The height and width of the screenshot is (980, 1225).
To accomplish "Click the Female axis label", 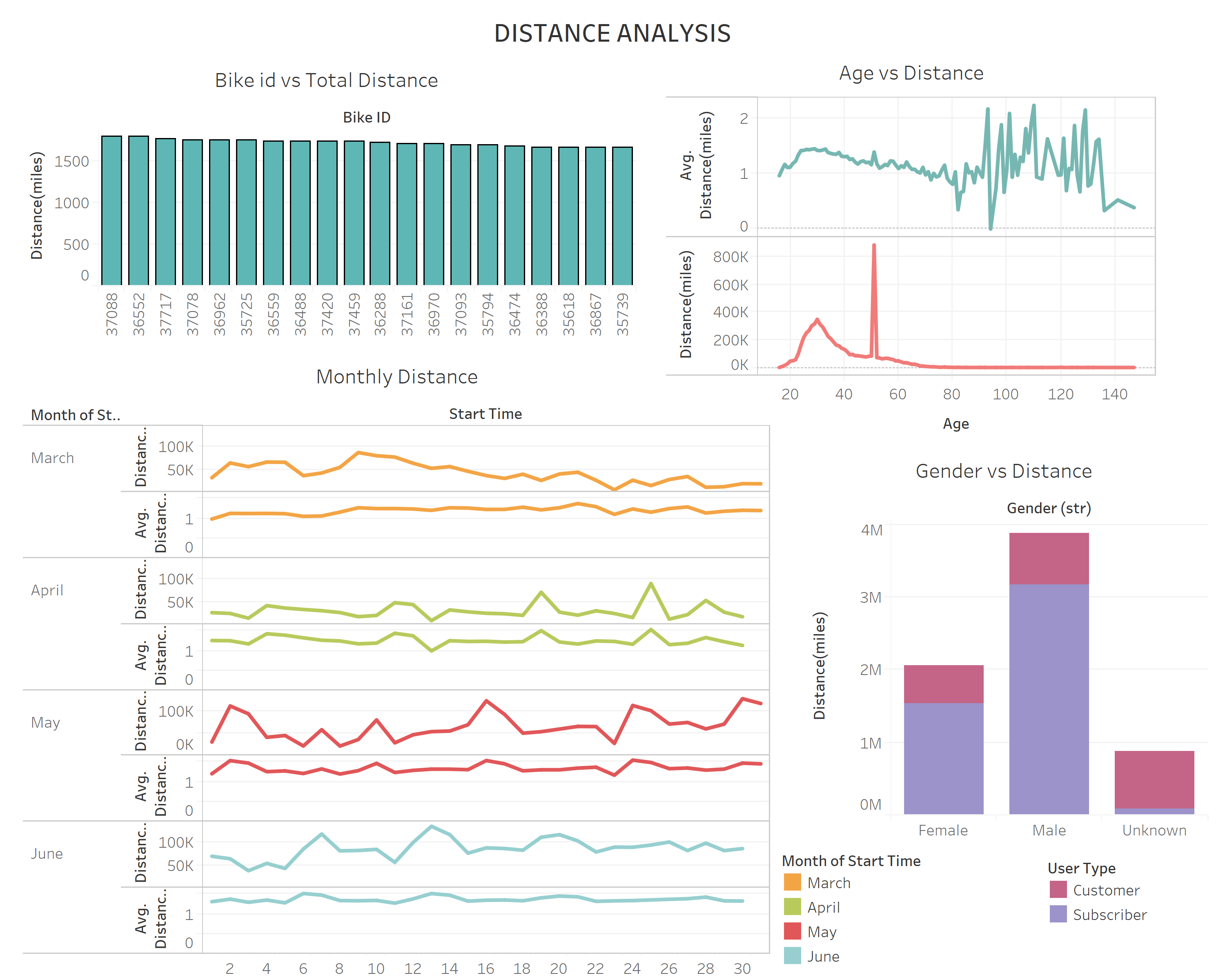I will click(x=942, y=830).
